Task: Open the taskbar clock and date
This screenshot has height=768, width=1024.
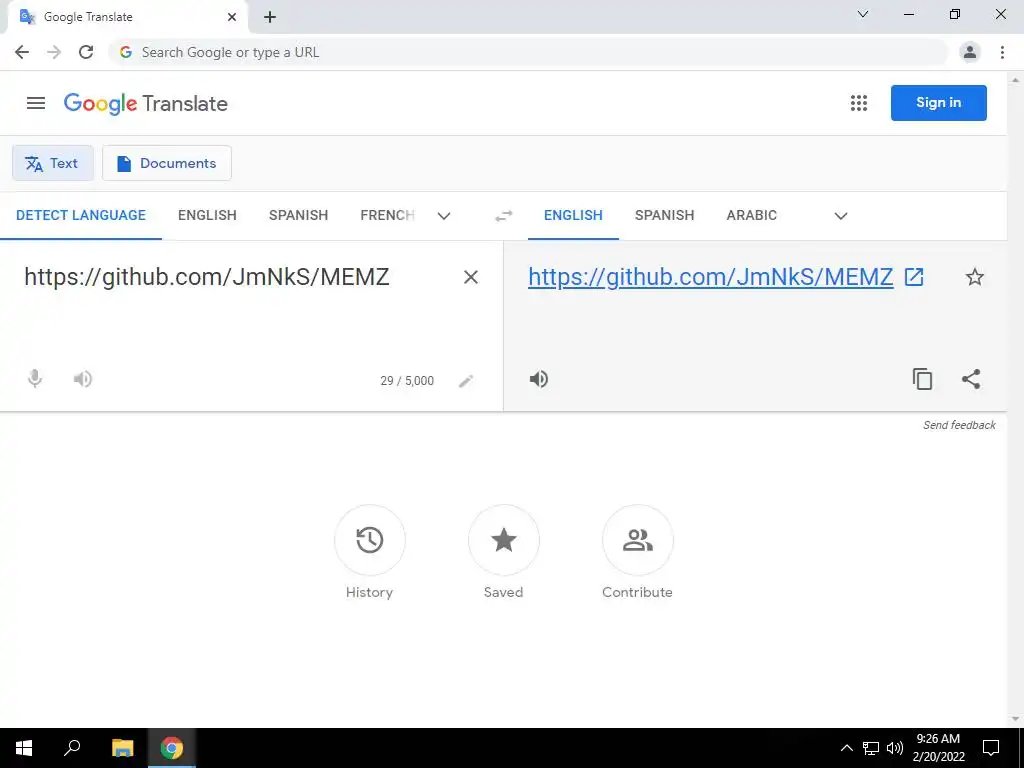Action: 938,748
